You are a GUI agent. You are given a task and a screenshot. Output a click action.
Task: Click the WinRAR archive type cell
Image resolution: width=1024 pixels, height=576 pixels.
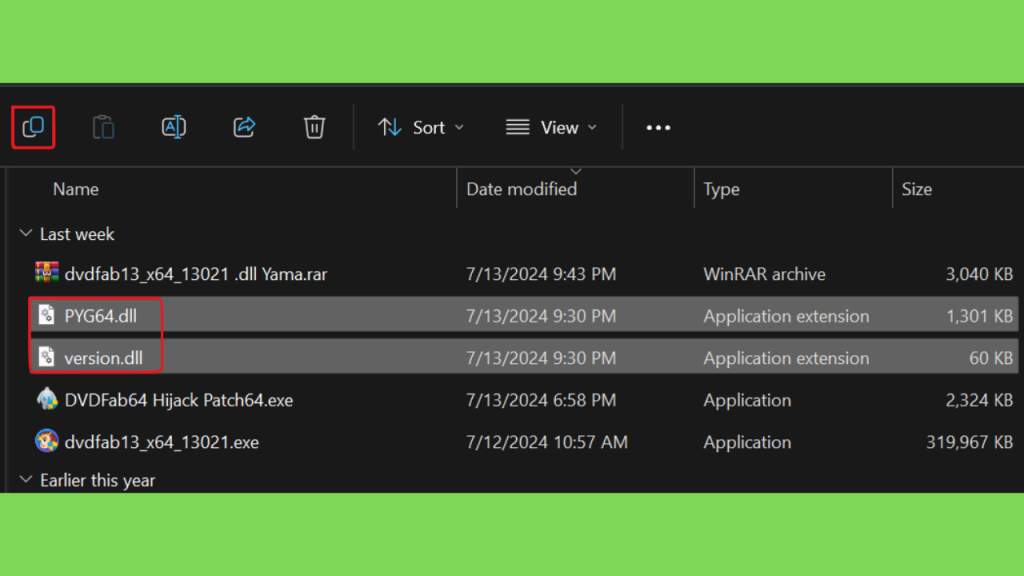coord(765,274)
